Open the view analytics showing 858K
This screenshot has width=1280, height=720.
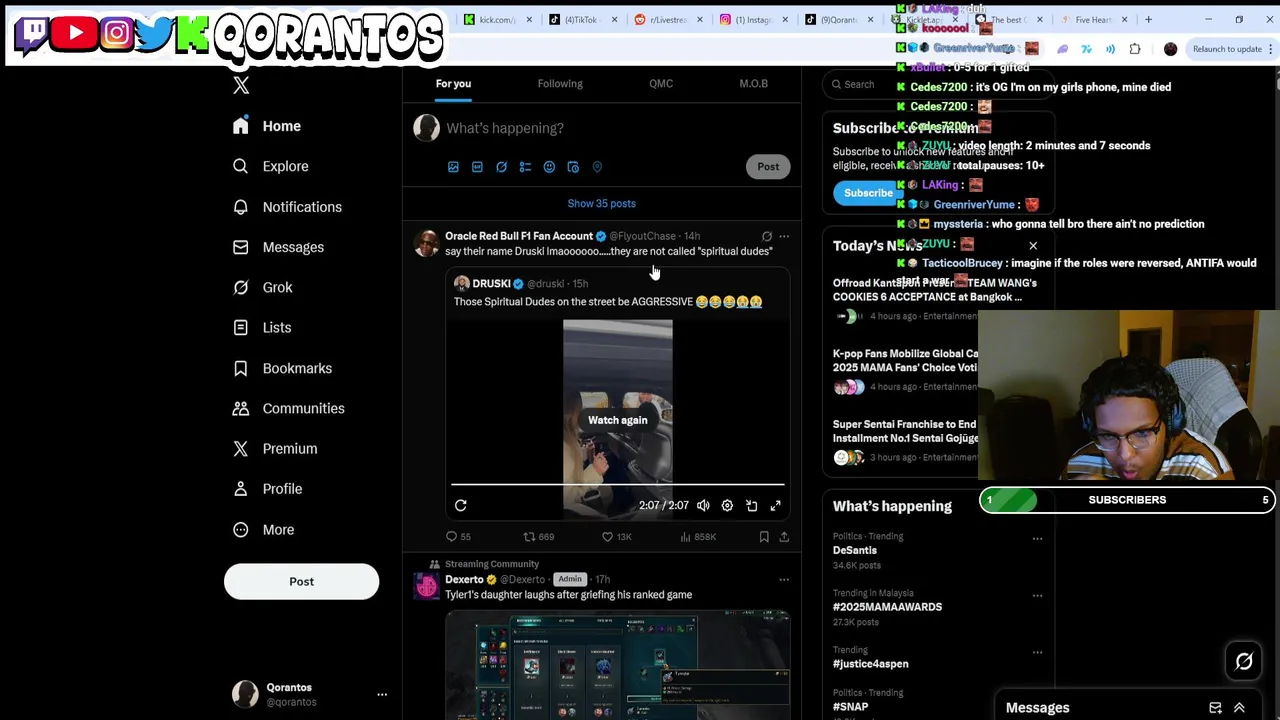pos(698,537)
